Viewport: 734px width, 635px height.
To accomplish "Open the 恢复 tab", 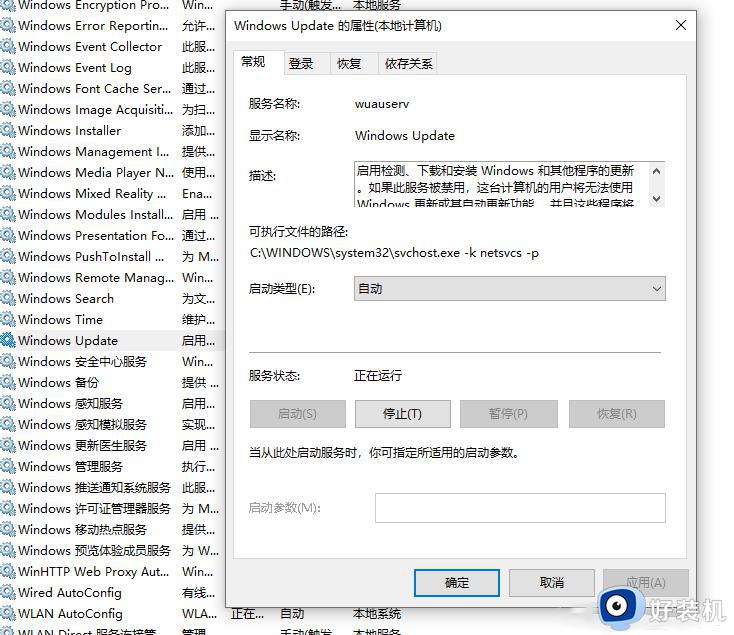I will (x=354, y=64).
